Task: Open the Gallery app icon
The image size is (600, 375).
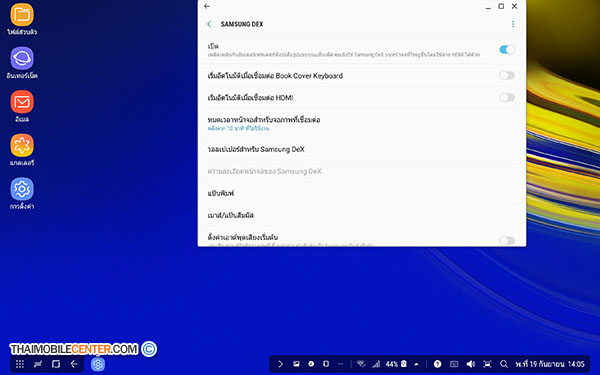Action: pos(22,145)
